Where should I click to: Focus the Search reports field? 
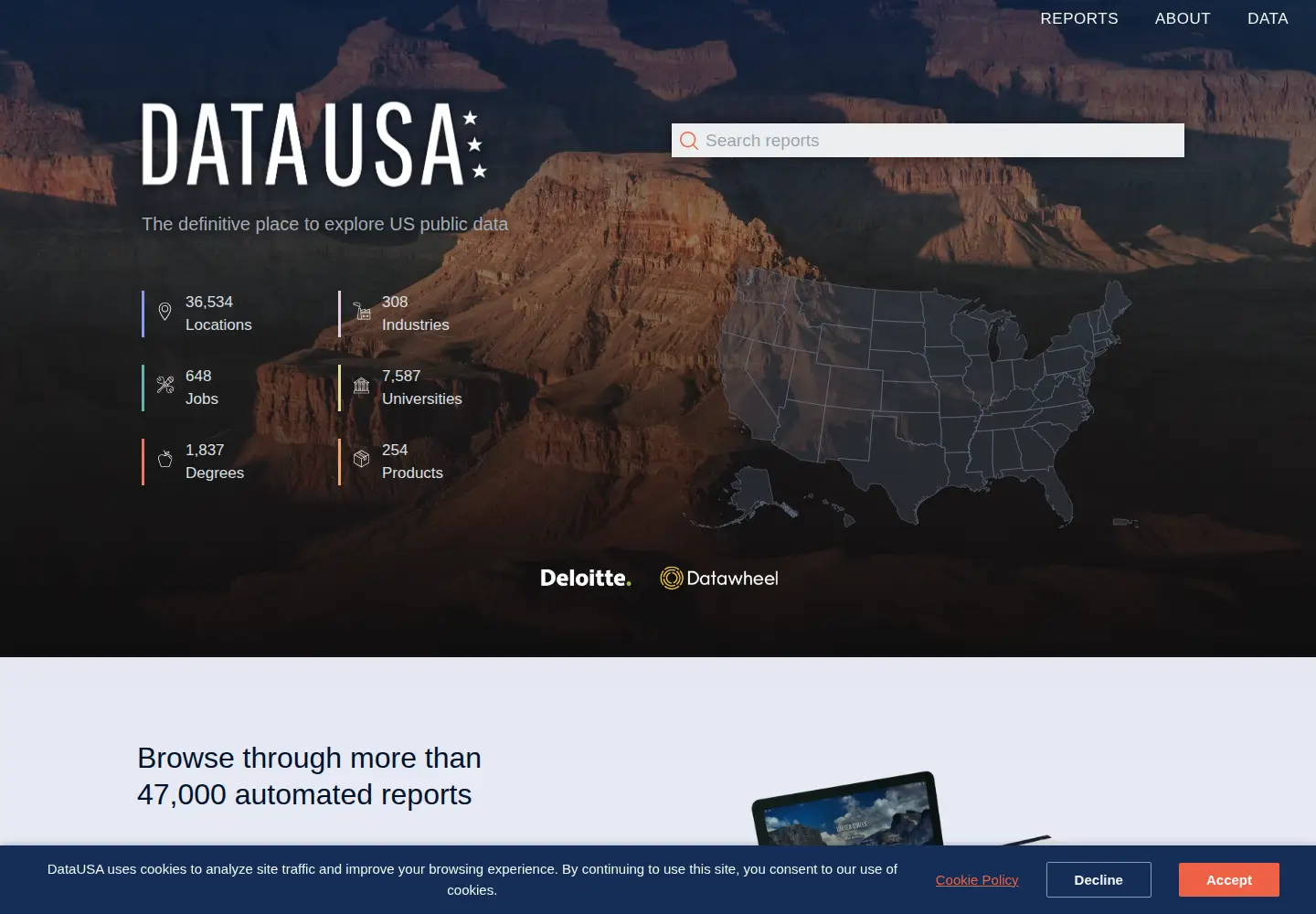pyautogui.click(x=928, y=141)
